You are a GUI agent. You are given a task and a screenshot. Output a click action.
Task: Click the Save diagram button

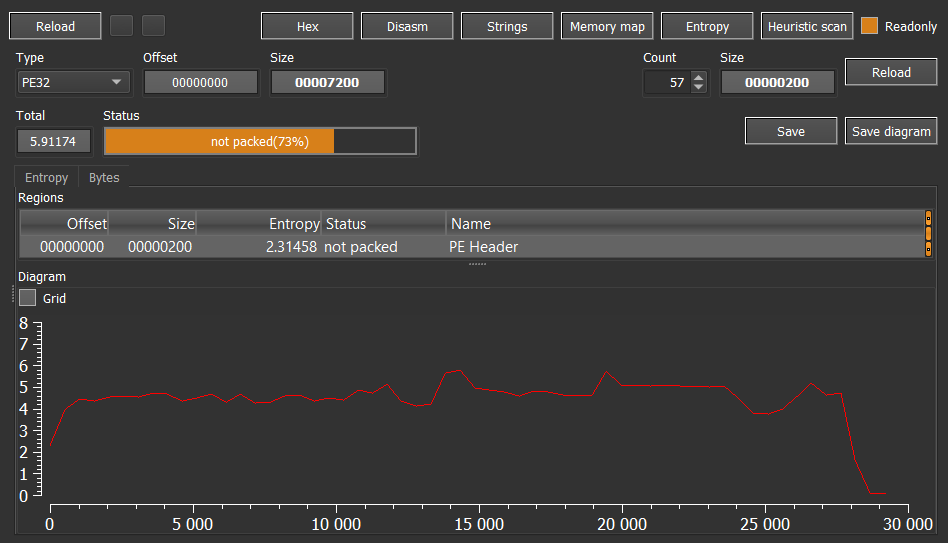point(892,131)
